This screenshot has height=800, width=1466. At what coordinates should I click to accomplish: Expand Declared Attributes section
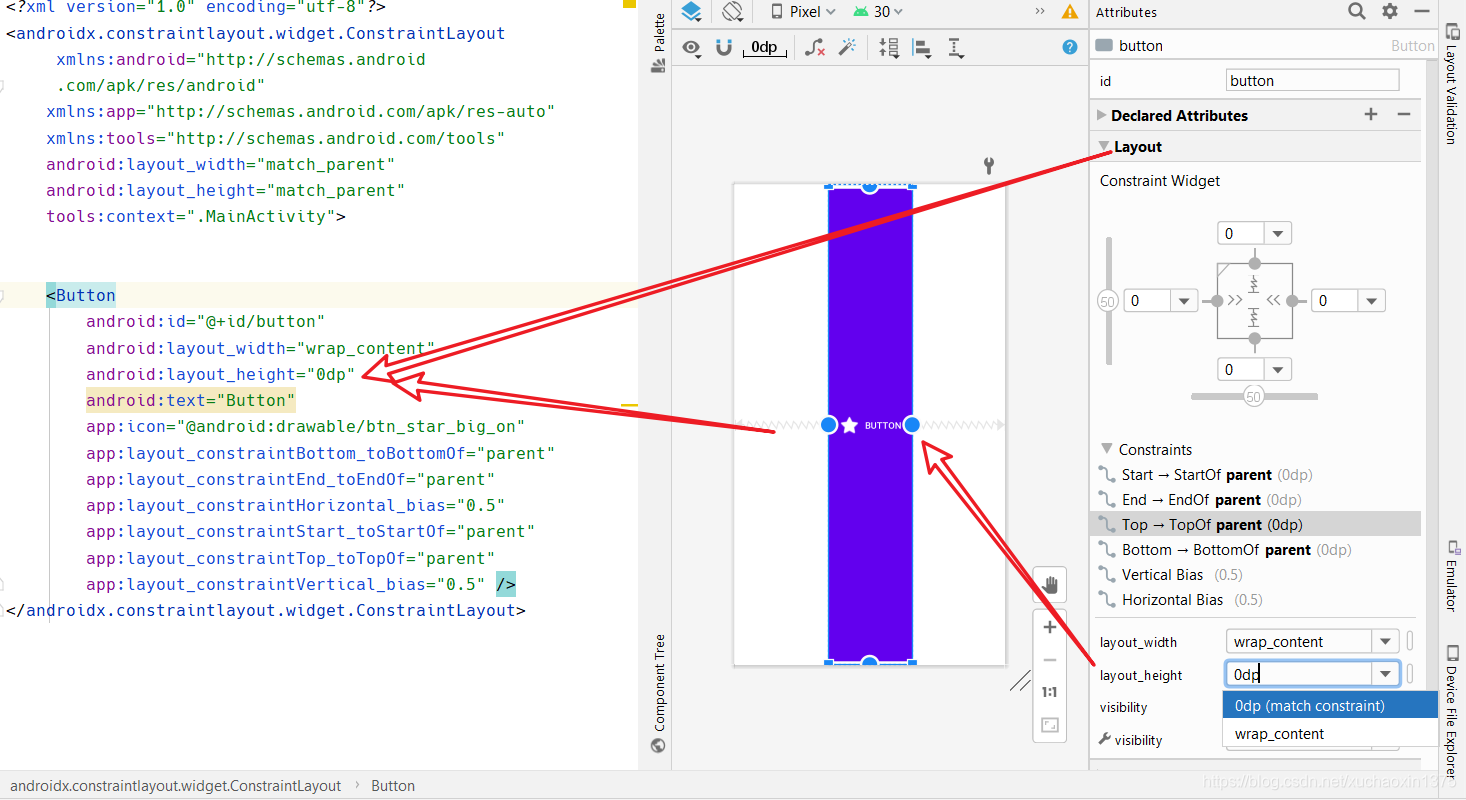click(1102, 115)
